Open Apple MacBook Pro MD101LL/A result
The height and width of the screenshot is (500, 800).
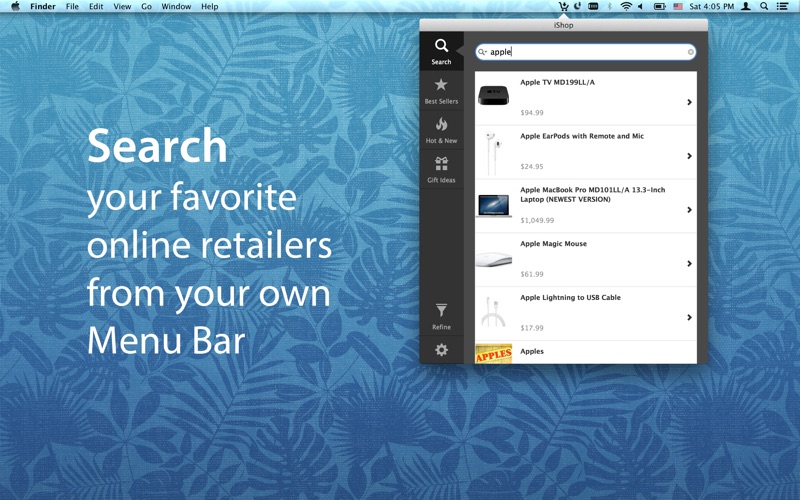pos(586,206)
